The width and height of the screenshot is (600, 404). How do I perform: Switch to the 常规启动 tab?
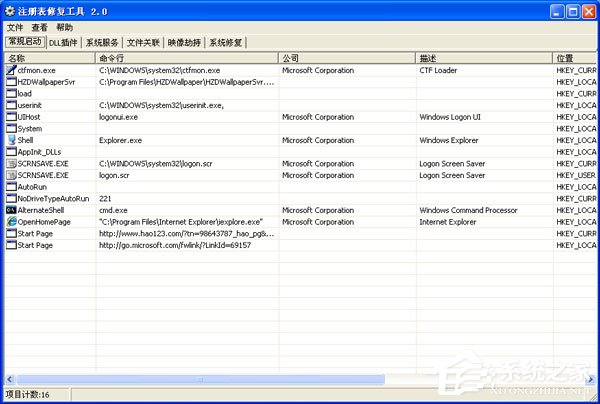coord(25,42)
